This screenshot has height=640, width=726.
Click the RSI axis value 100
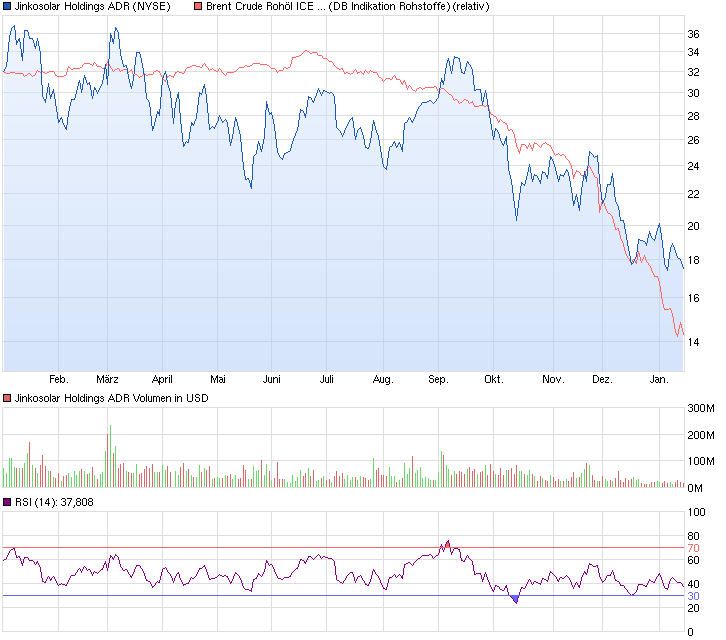point(696,512)
